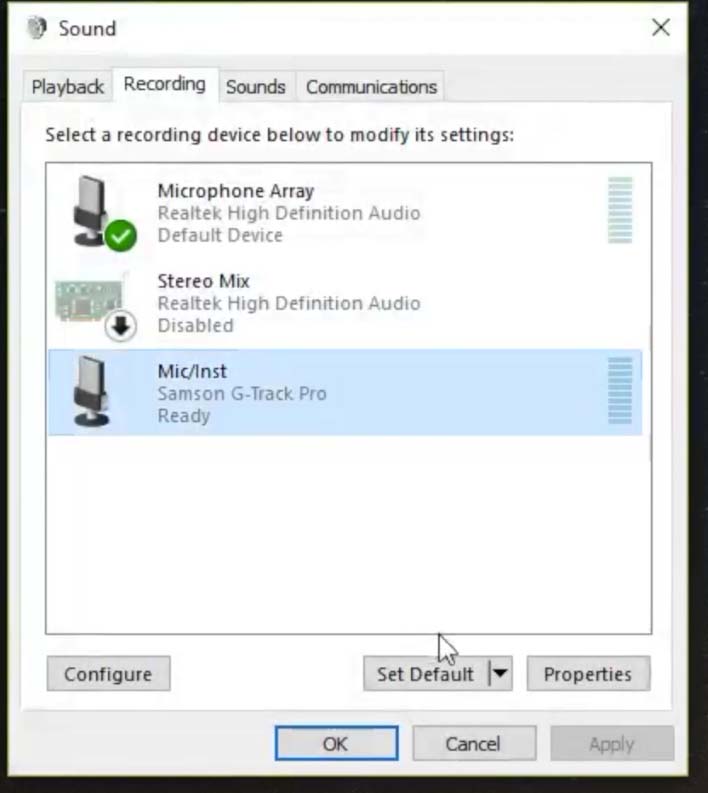This screenshot has width=708, height=793.
Task: Open the Set Default dropdown arrow
Action: [x=500, y=673]
